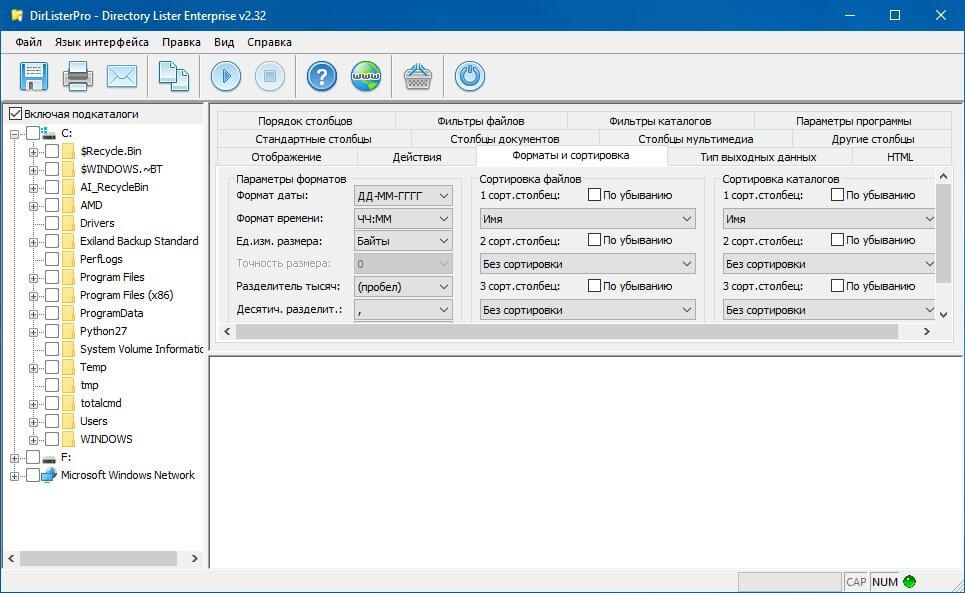Click the blue power exit icon
The width and height of the screenshot is (965, 593).
pyautogui.click(x=470, y=76)
